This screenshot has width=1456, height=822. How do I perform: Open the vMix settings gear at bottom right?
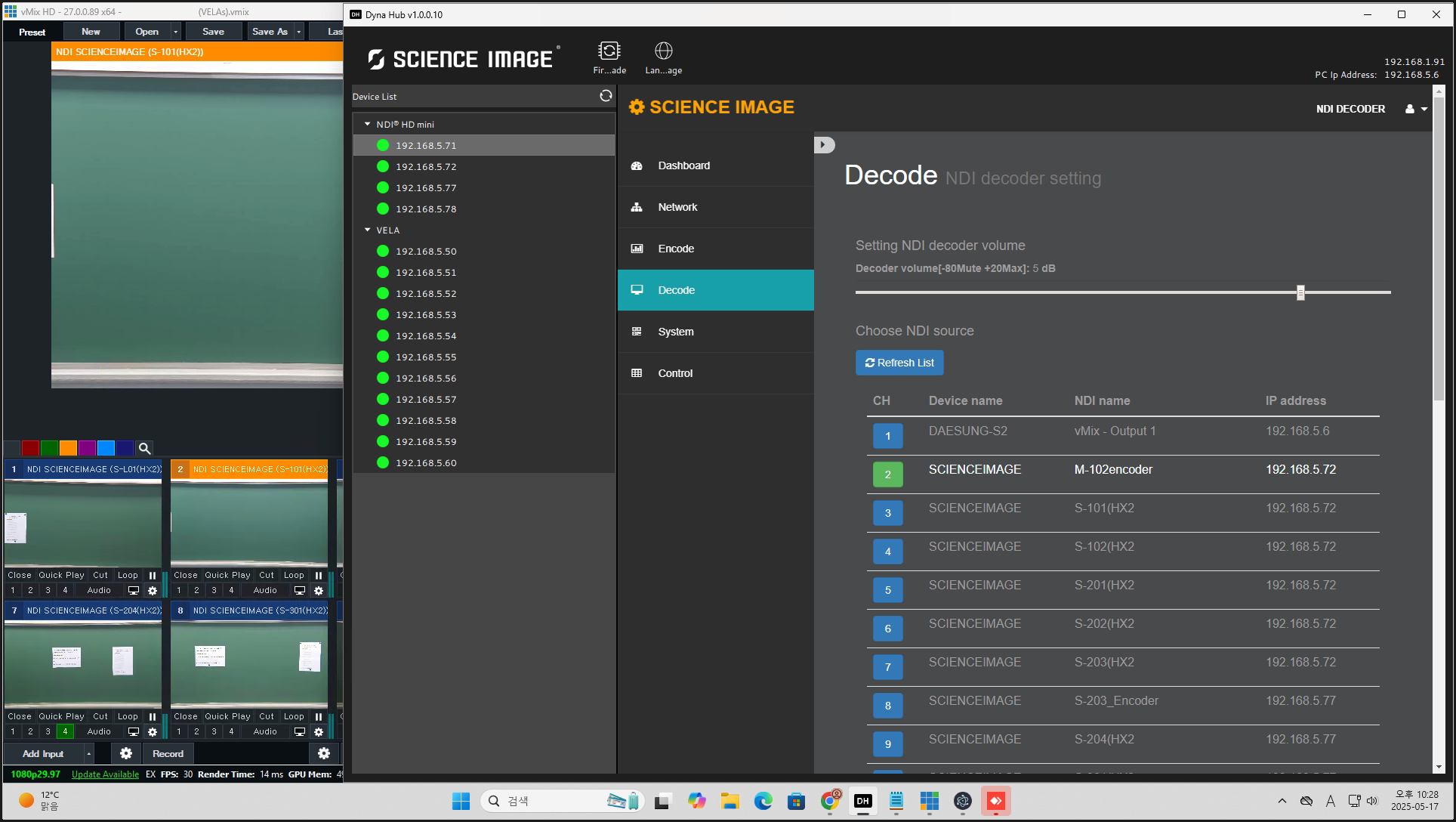324,753
